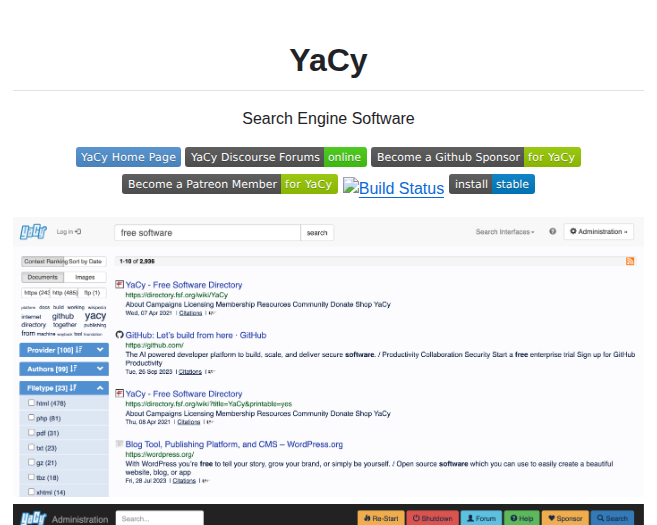
Task: Click the Re-Start button
Action: pos(381,518)
